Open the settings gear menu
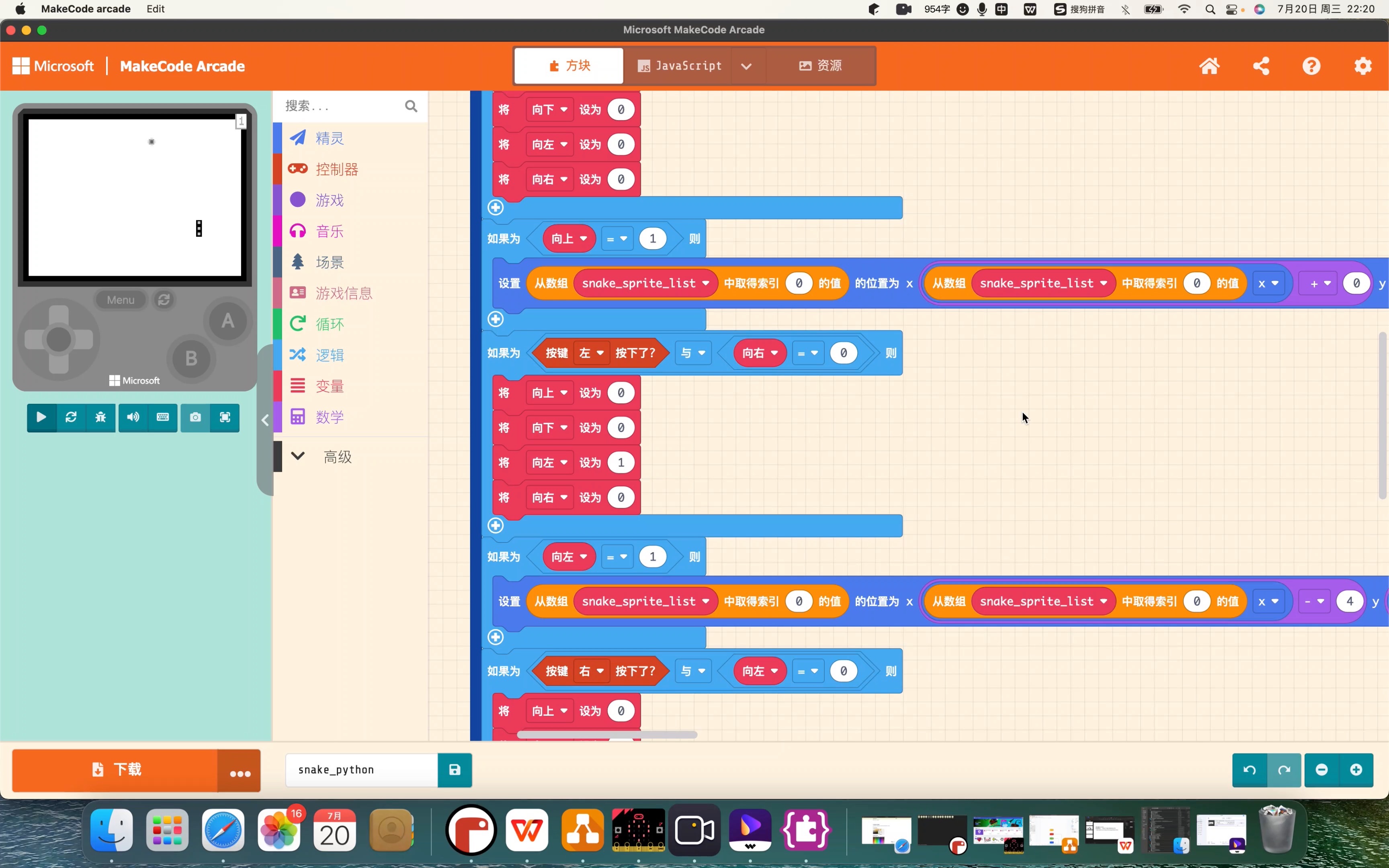1389x868 pixels. (1363, 66)
